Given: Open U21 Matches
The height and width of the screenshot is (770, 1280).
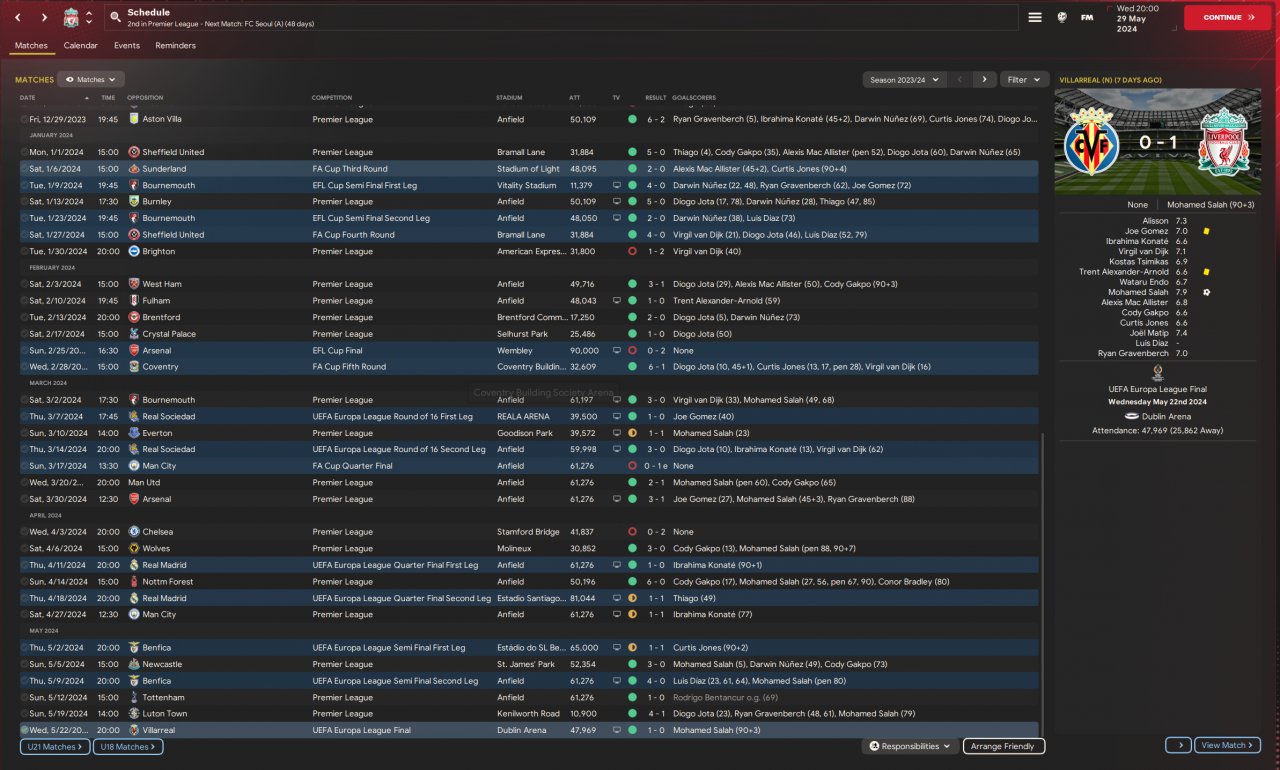Looking at the screenshot, I should (x=55, y=746).
